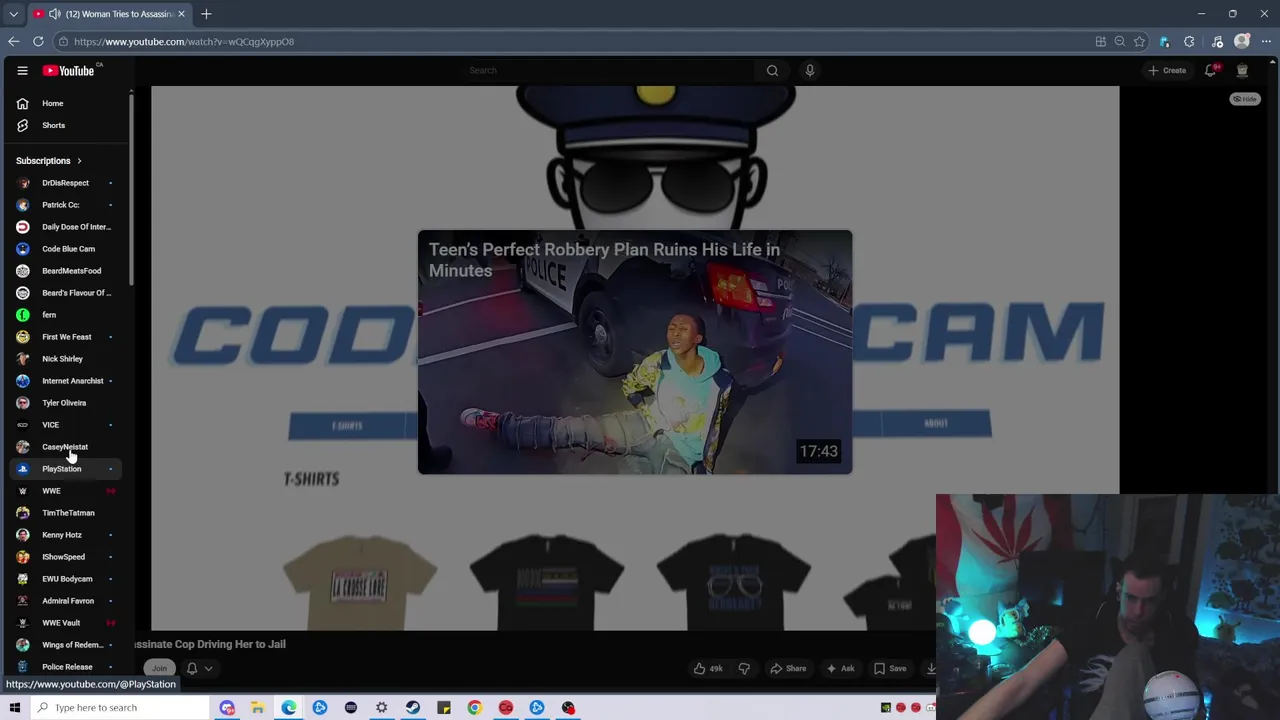Toggle the notification bell next to Join
The height and width of the screenshot is (720, 1280).
click(x=192, y=668)
